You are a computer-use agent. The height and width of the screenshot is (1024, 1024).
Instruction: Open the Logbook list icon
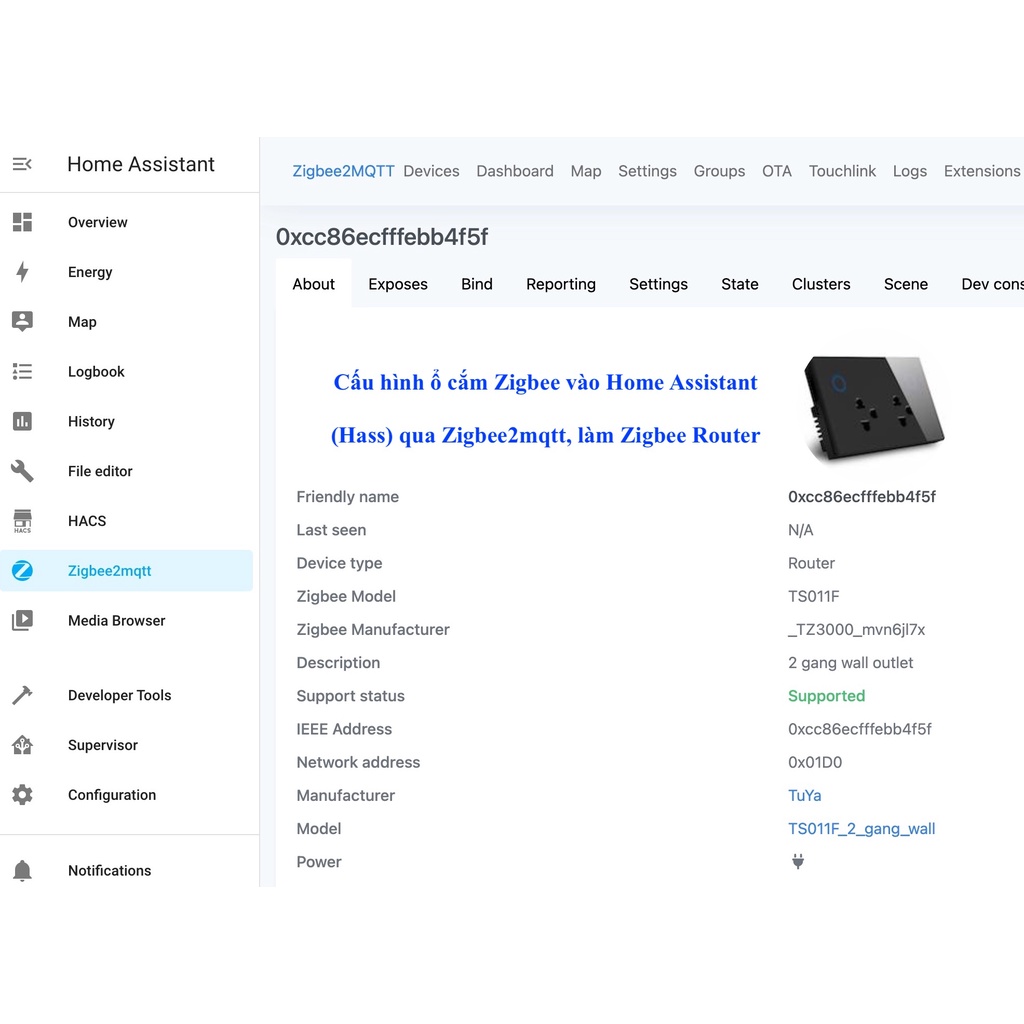coord(22,372)
